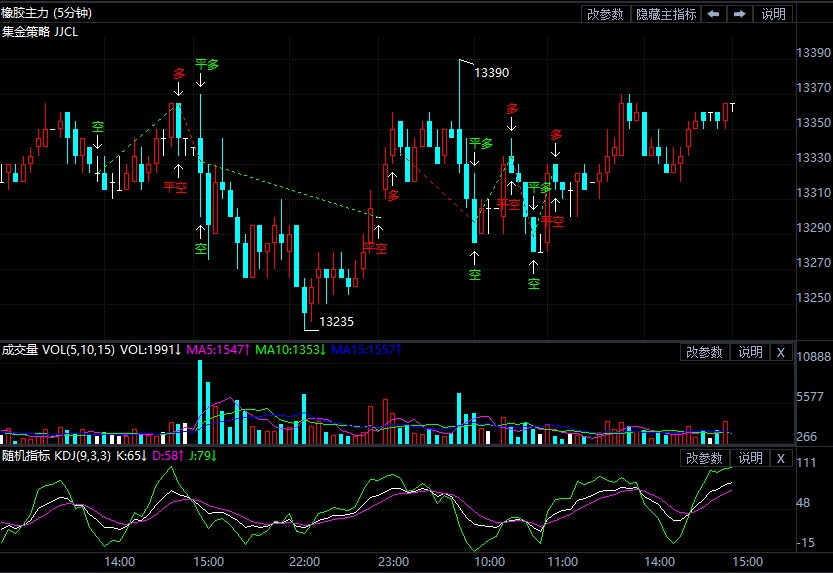833x573 pixels.
Task: Close the volume panel with X
Action: pyautogui.click(x=781, y=352)
